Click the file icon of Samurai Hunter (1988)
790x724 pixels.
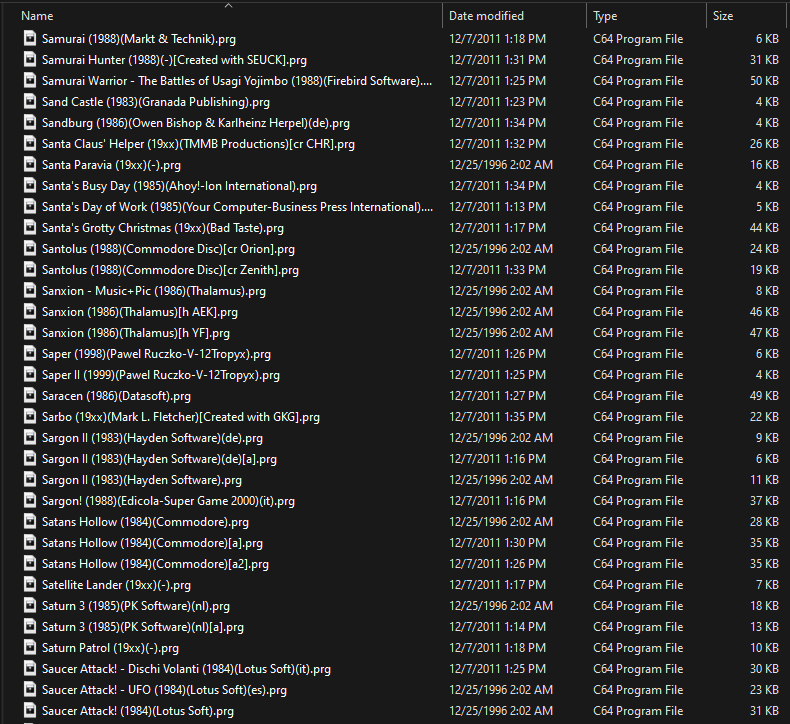point(30,60)
